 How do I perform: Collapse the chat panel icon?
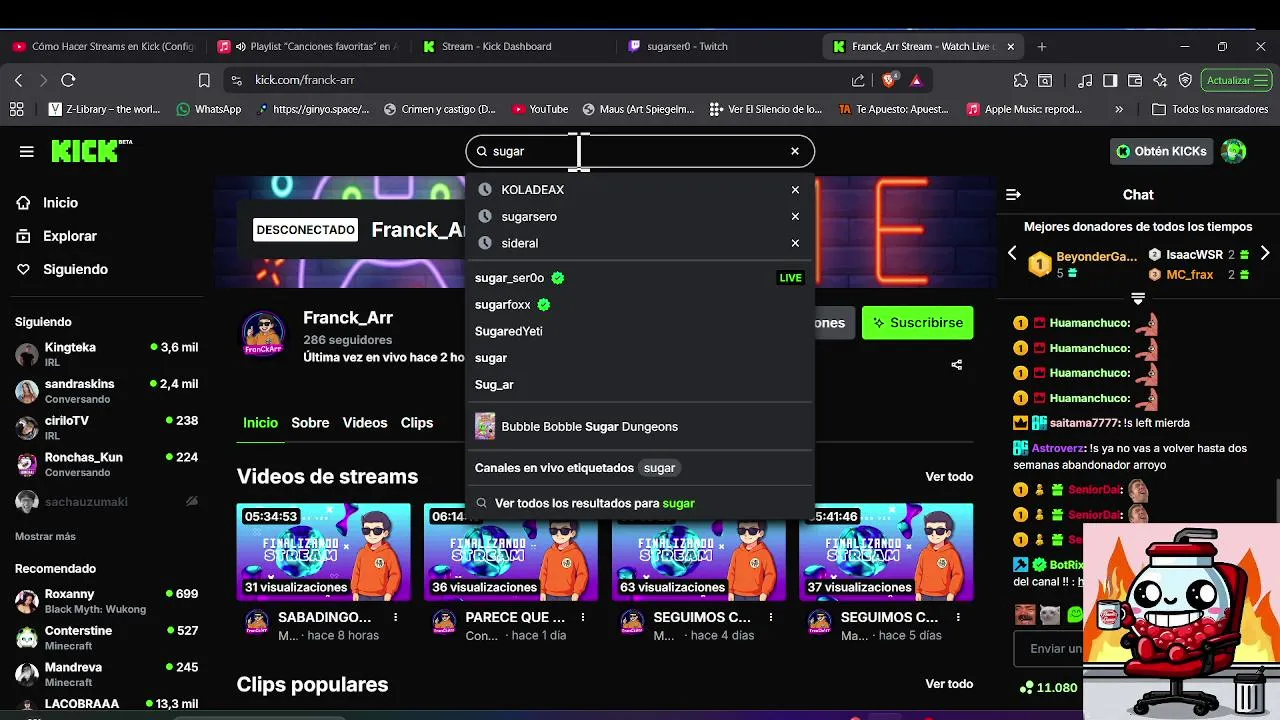click(1013, 195)
